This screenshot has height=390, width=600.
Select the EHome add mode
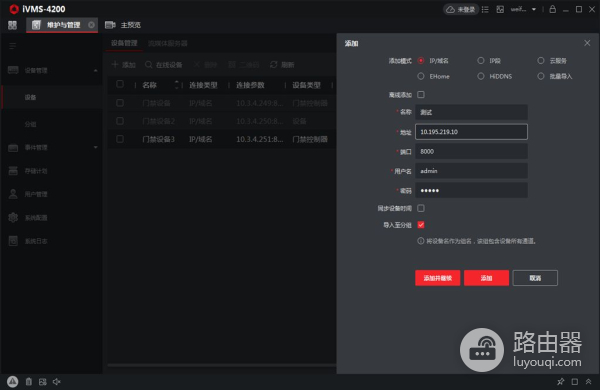421,76
